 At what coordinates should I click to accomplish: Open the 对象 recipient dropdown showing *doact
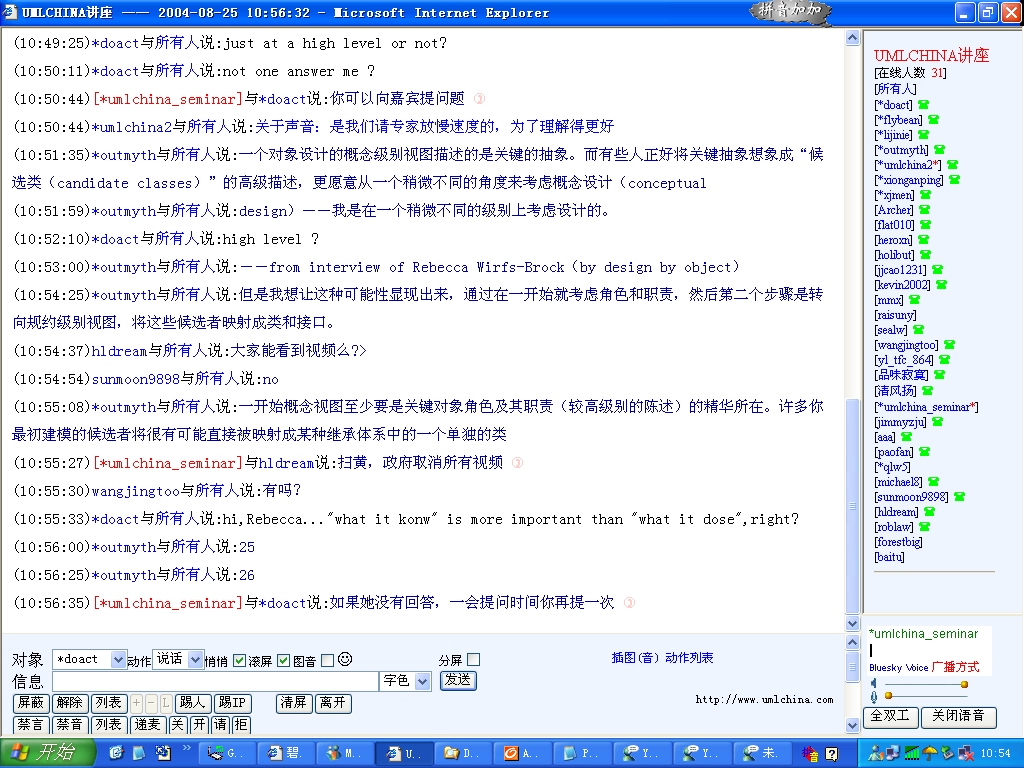pyautogui.click(x=89, y=660)
